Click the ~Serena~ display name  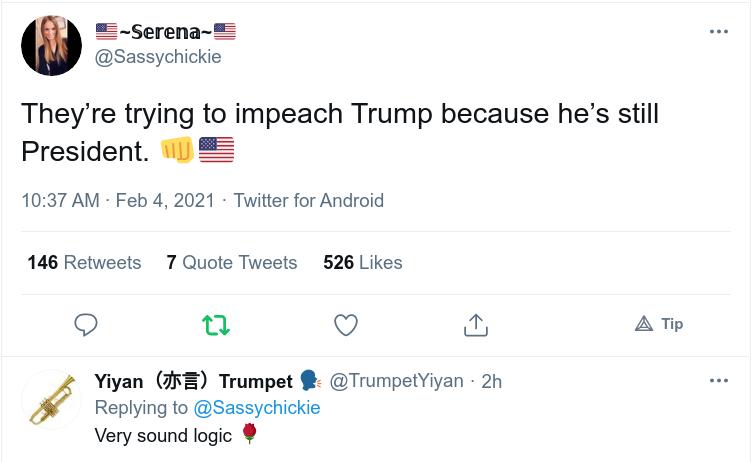click(166, 32)
